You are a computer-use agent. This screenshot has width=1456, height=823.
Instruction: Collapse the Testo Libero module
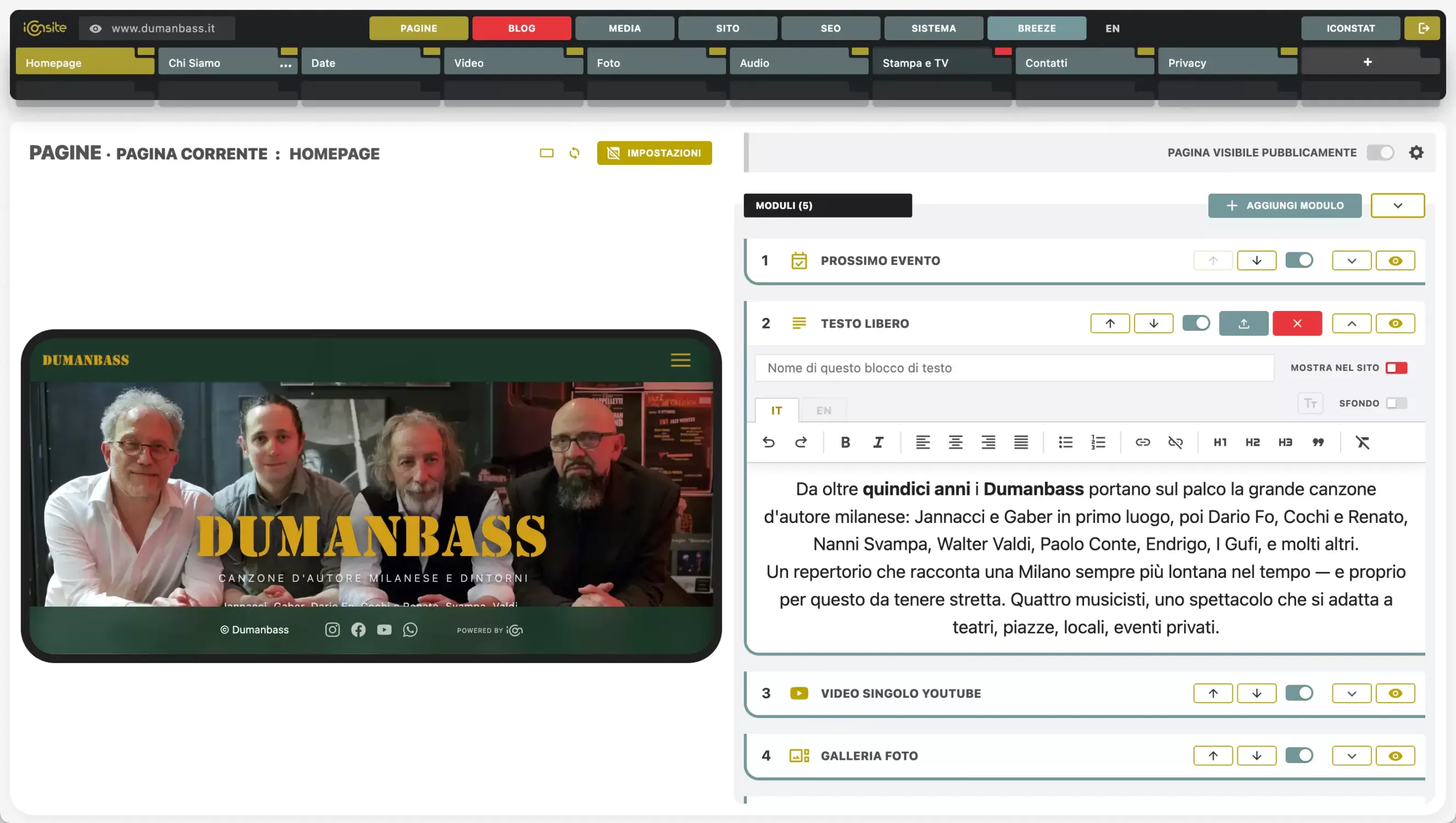pyautogui.click(x=1352, y=323)
